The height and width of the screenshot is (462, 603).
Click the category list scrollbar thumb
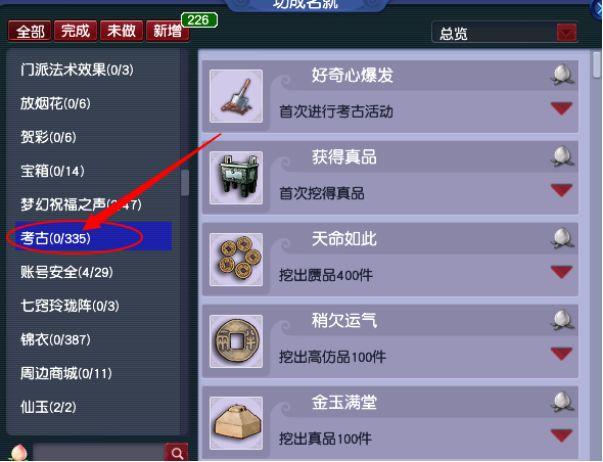pyautogui.click(x=185, y=182)
